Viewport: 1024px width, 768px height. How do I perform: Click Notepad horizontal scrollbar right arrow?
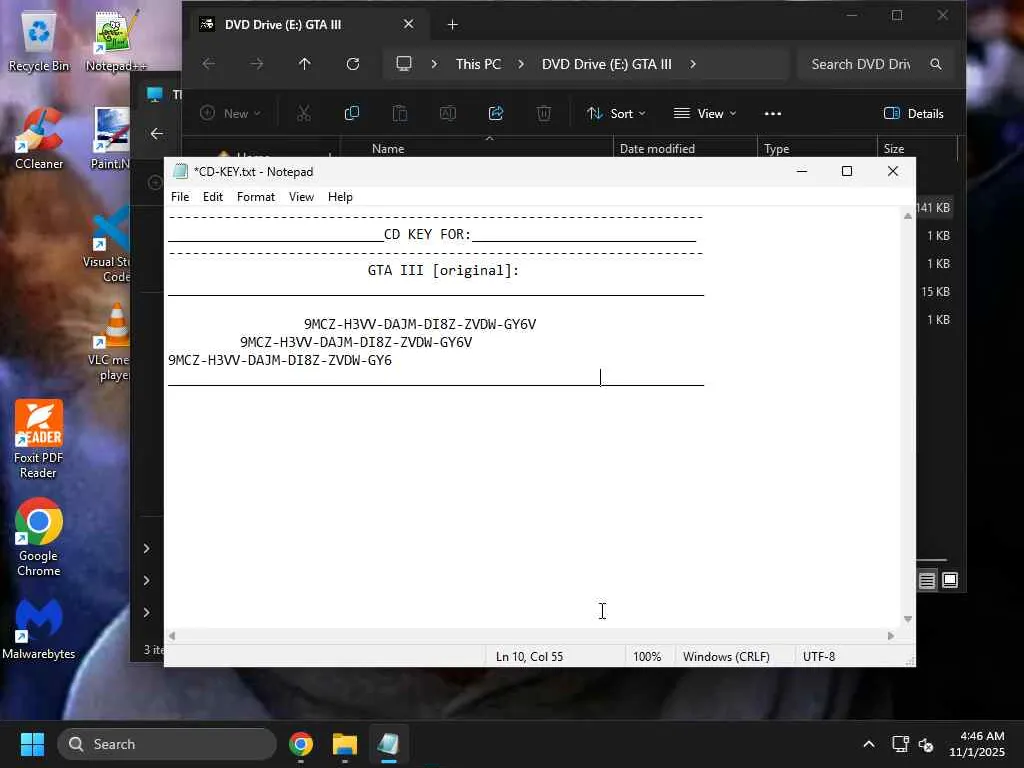pos(890,635)
